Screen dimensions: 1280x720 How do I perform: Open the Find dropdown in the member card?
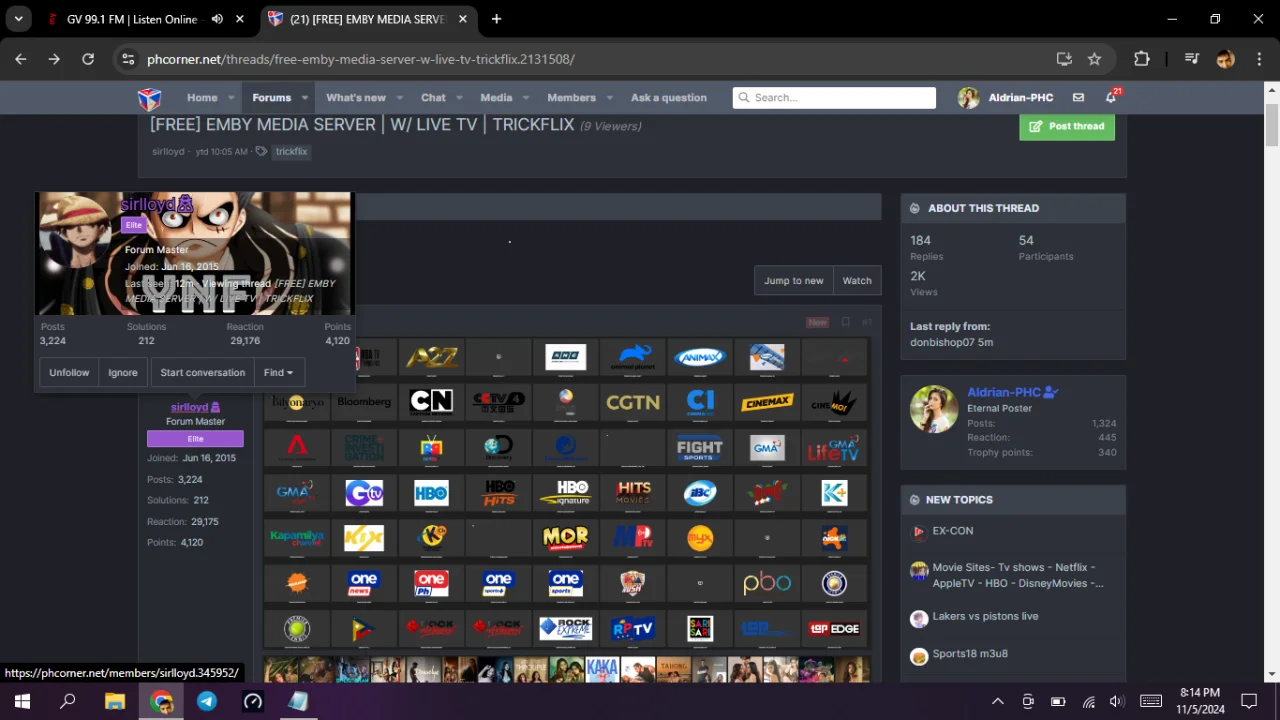[279, 373]
